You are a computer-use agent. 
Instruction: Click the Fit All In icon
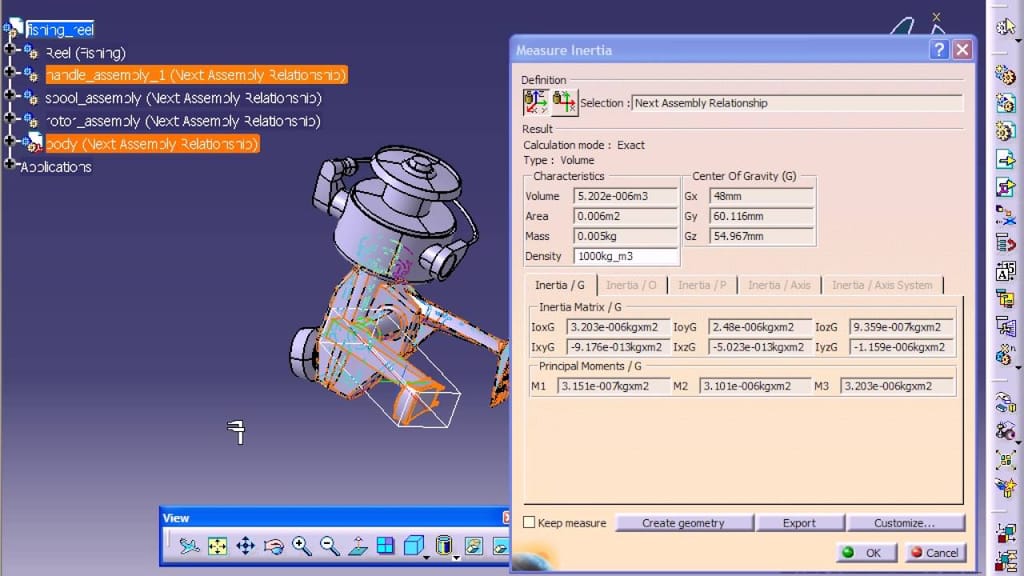[217, 546]
